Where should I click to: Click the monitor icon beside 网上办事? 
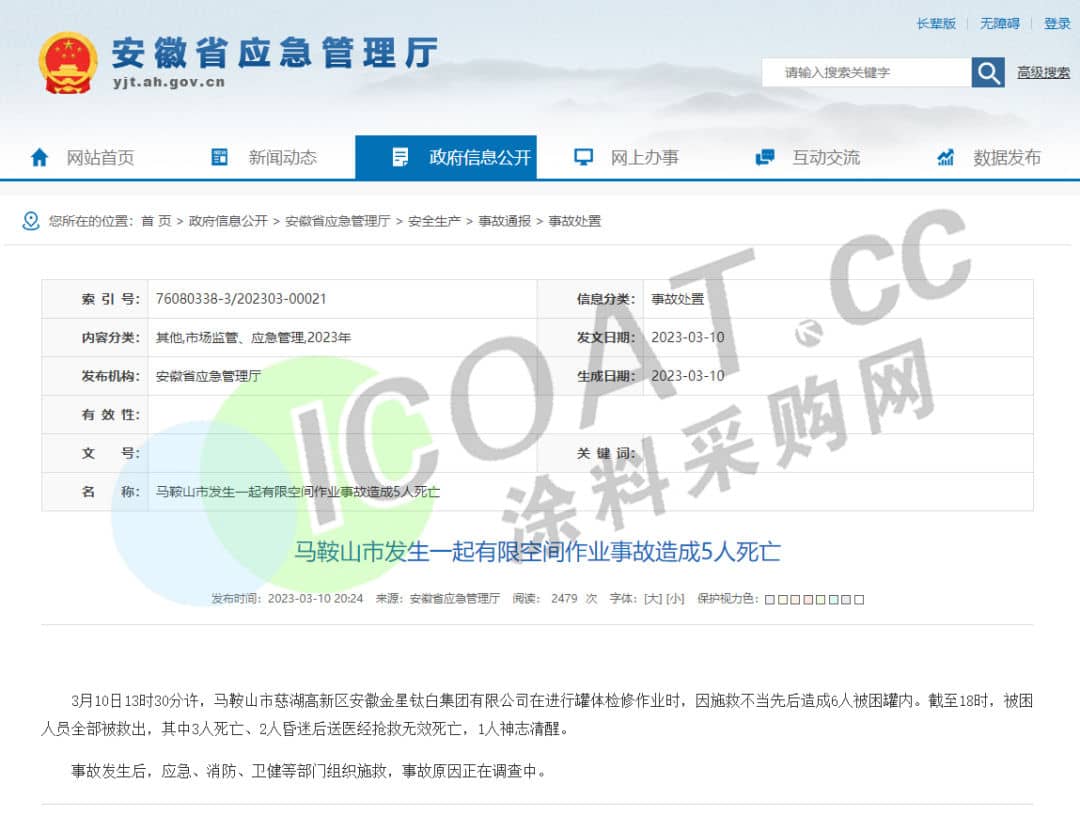point(583,157)
